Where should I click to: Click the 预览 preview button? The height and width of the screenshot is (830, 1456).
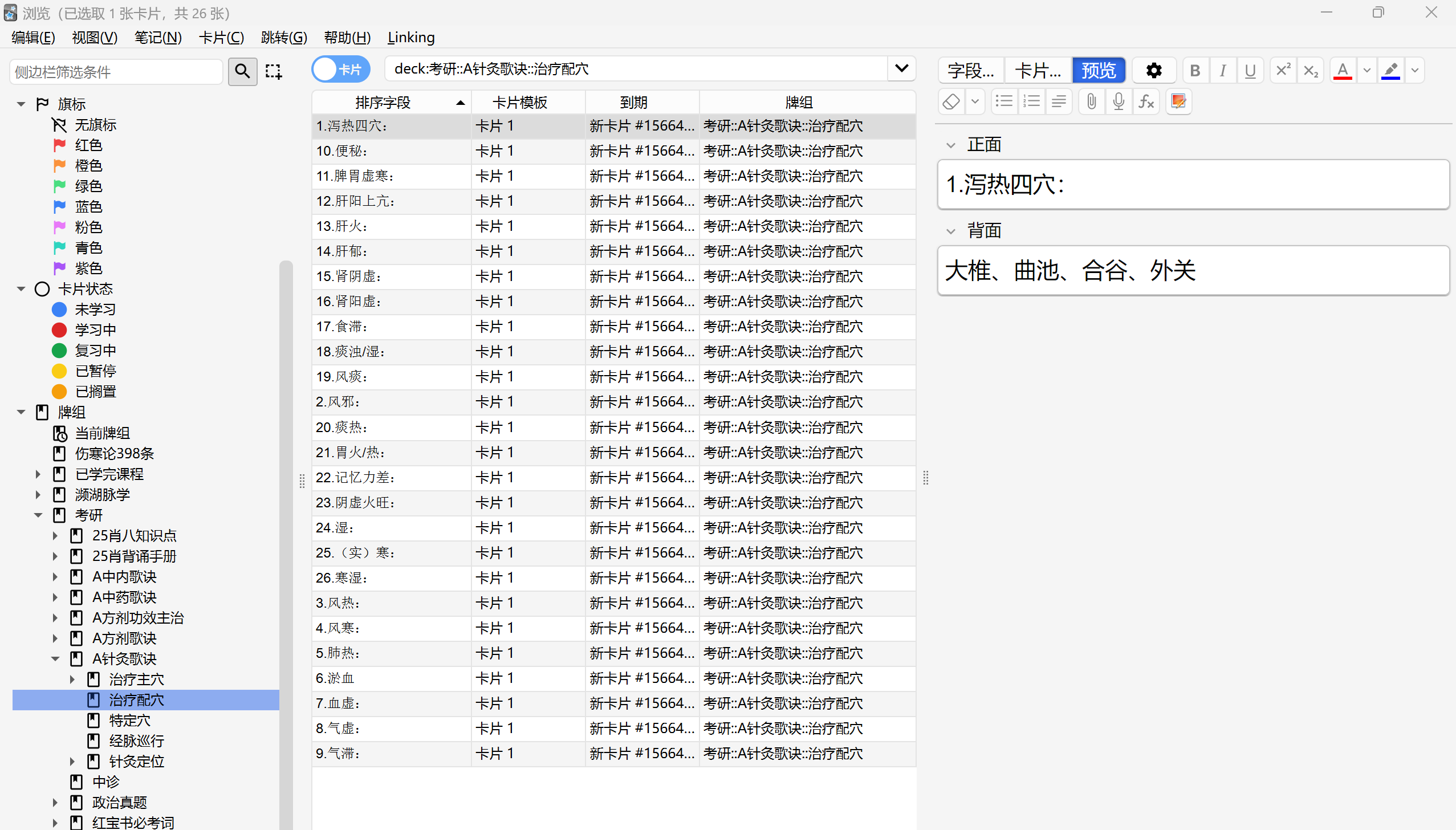pos(1099,71)
